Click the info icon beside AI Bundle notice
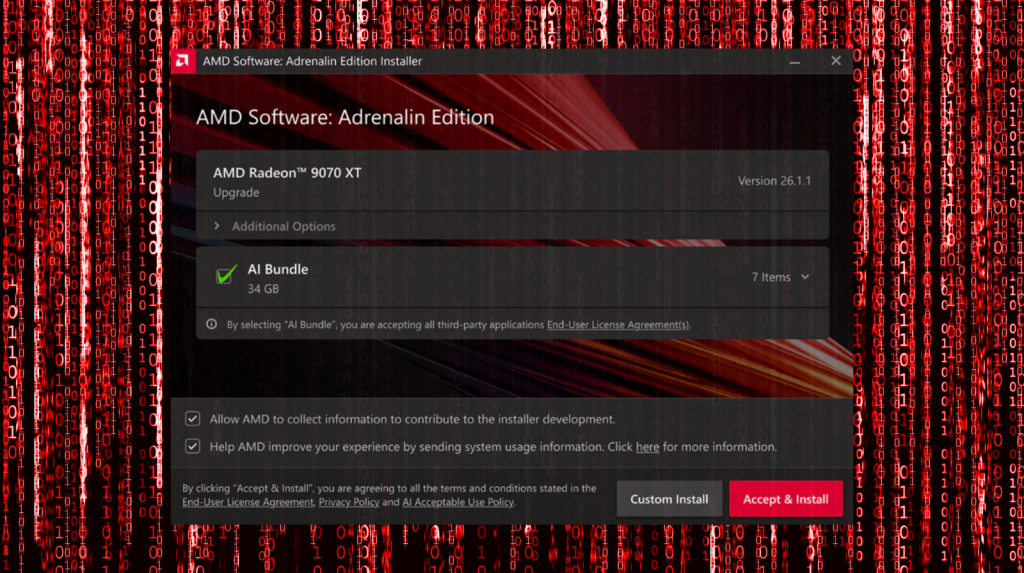This screenshot has width=1024, height=573. [x=212, y=324]
